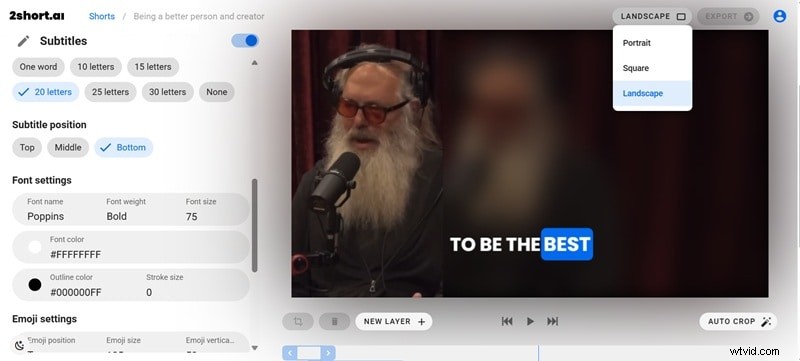800x361 pixels.
Task: Click the timeline left arrow button
Action: pyautogui.click(x=290, y=352)
